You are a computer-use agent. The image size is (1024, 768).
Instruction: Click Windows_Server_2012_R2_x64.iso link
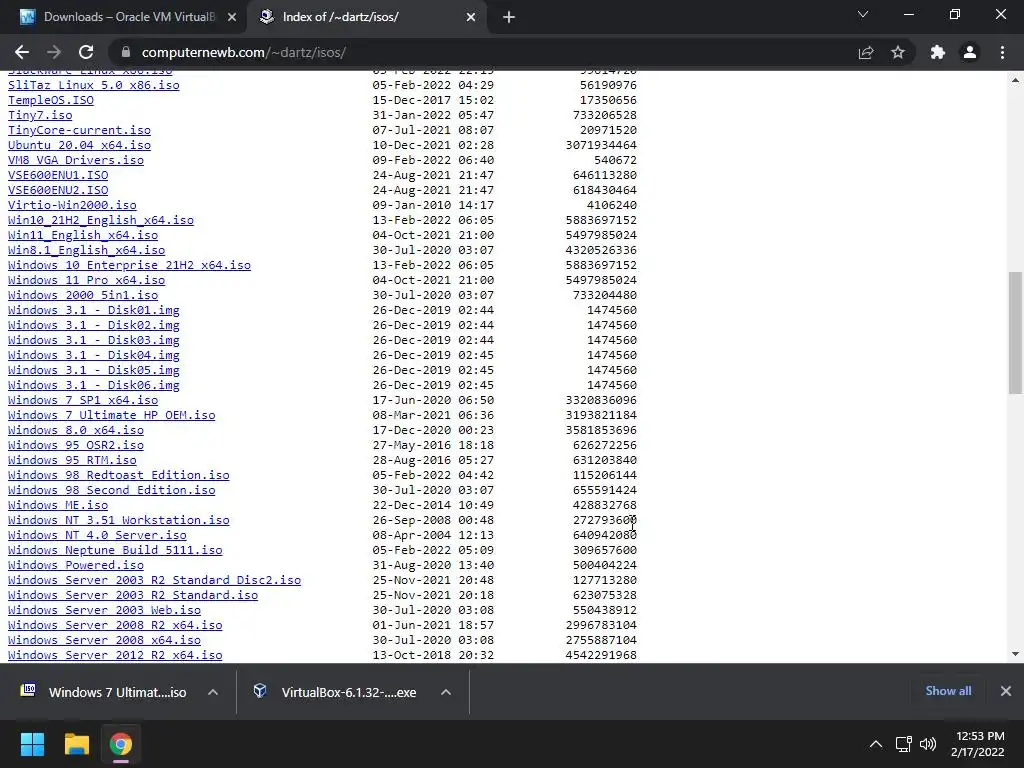[115, 655]
